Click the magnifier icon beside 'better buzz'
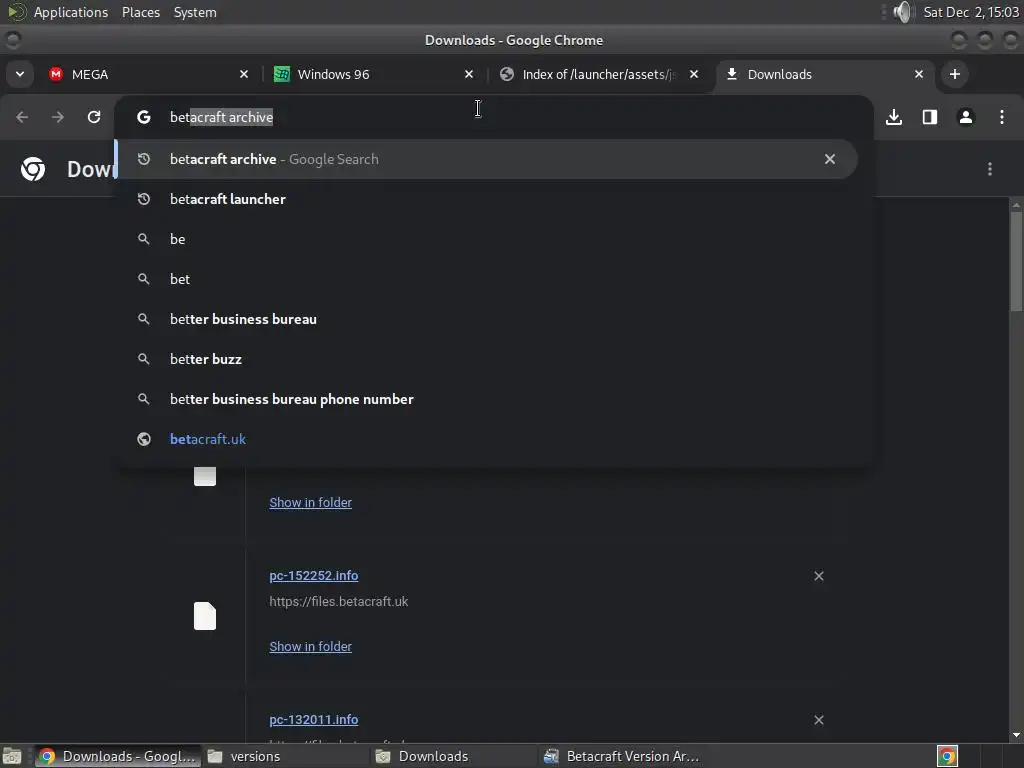1024x768 pixels. 144,359
